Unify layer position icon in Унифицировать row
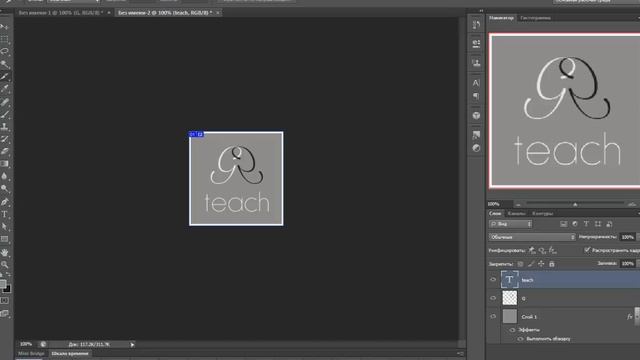 532,250
